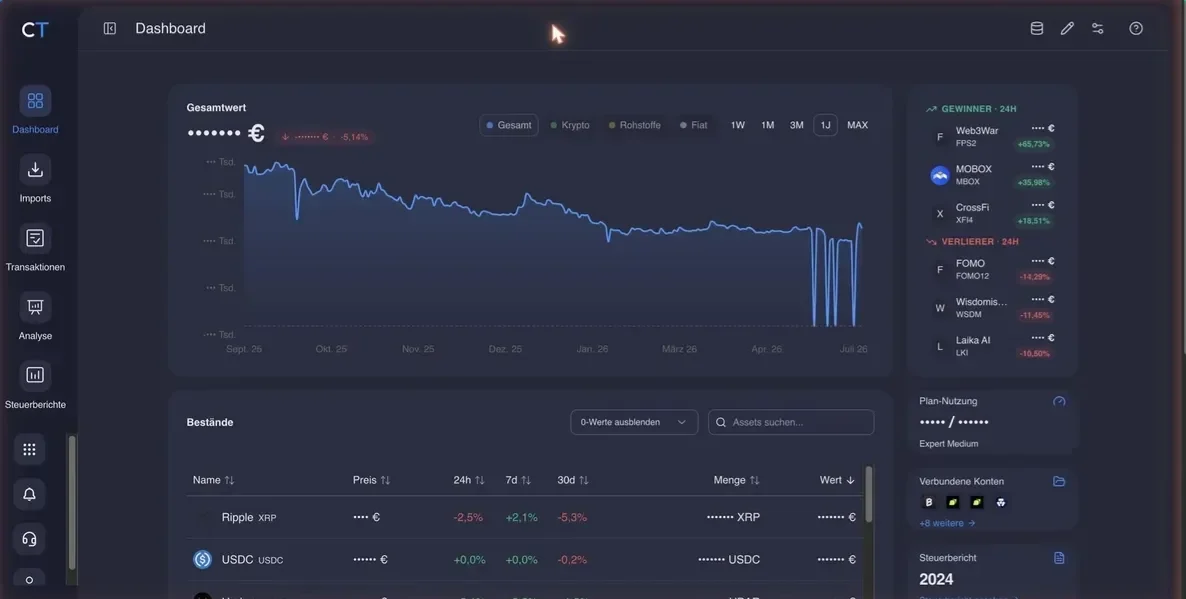The height and width of the screenshot is (599, 1186).
Task: Open Analyse in the sidebar
Action: pyautogui.click(x=35, y=307)
